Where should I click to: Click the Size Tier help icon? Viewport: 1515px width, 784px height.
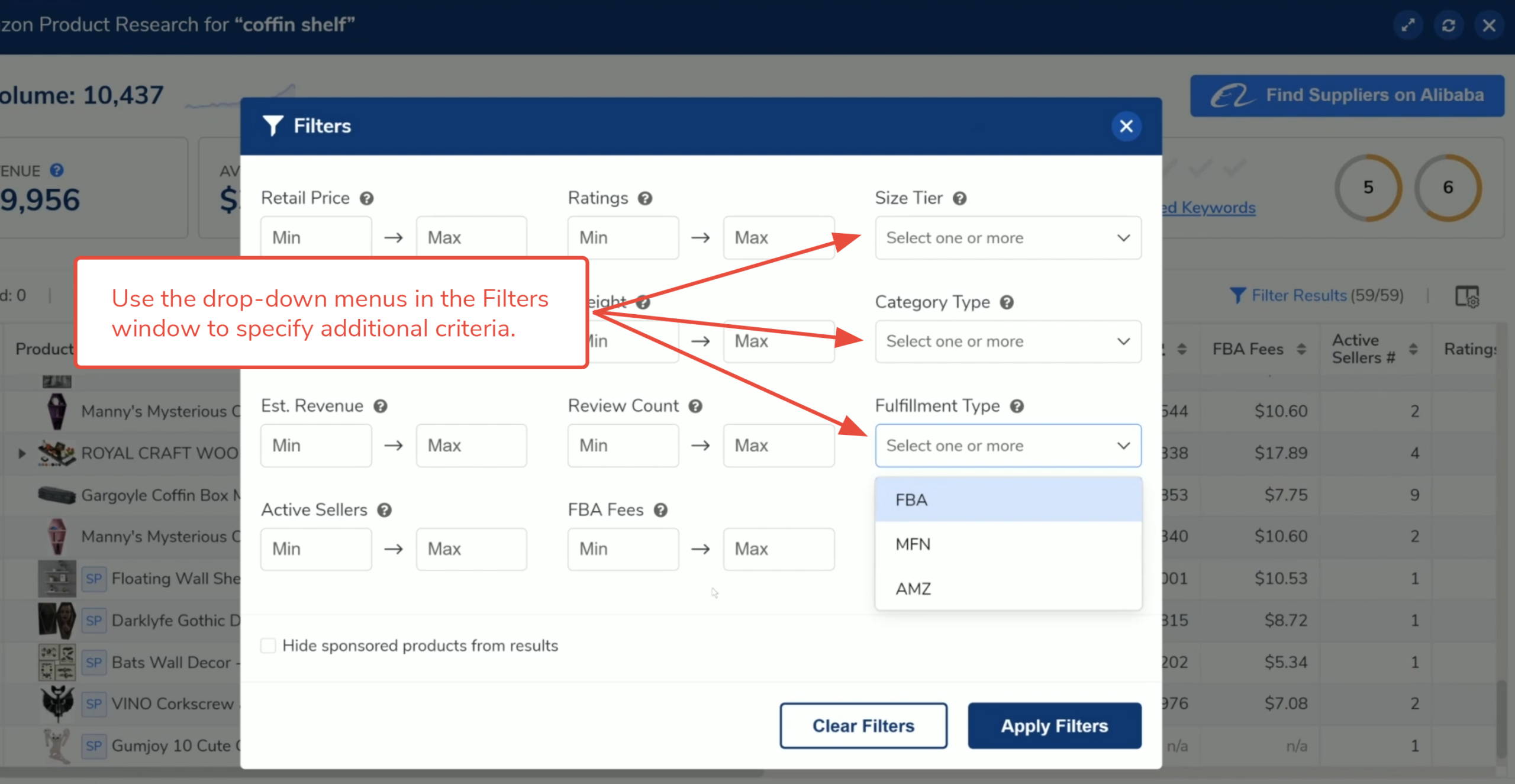959,199
